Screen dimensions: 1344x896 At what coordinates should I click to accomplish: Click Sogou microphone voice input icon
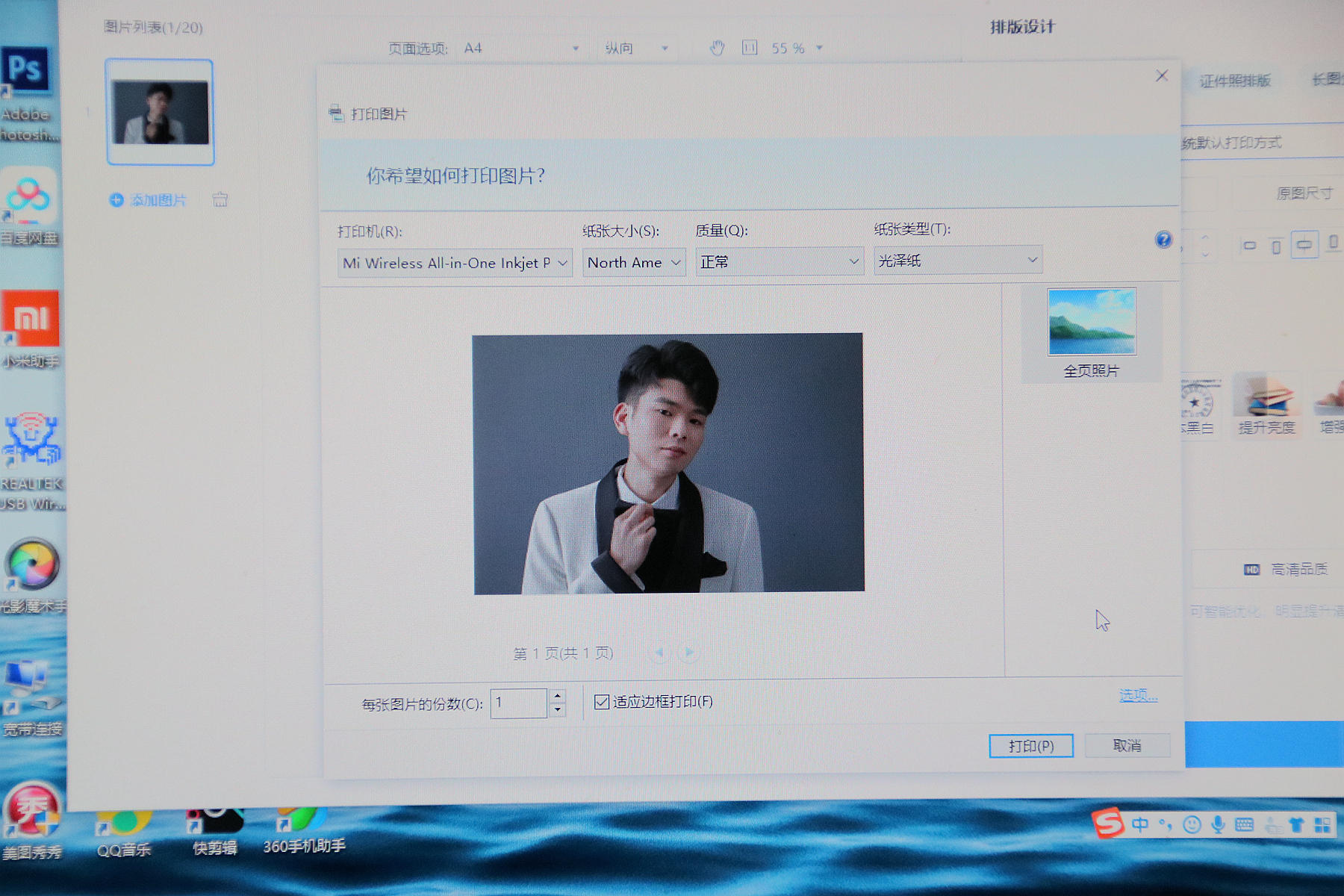(1218, 824)
